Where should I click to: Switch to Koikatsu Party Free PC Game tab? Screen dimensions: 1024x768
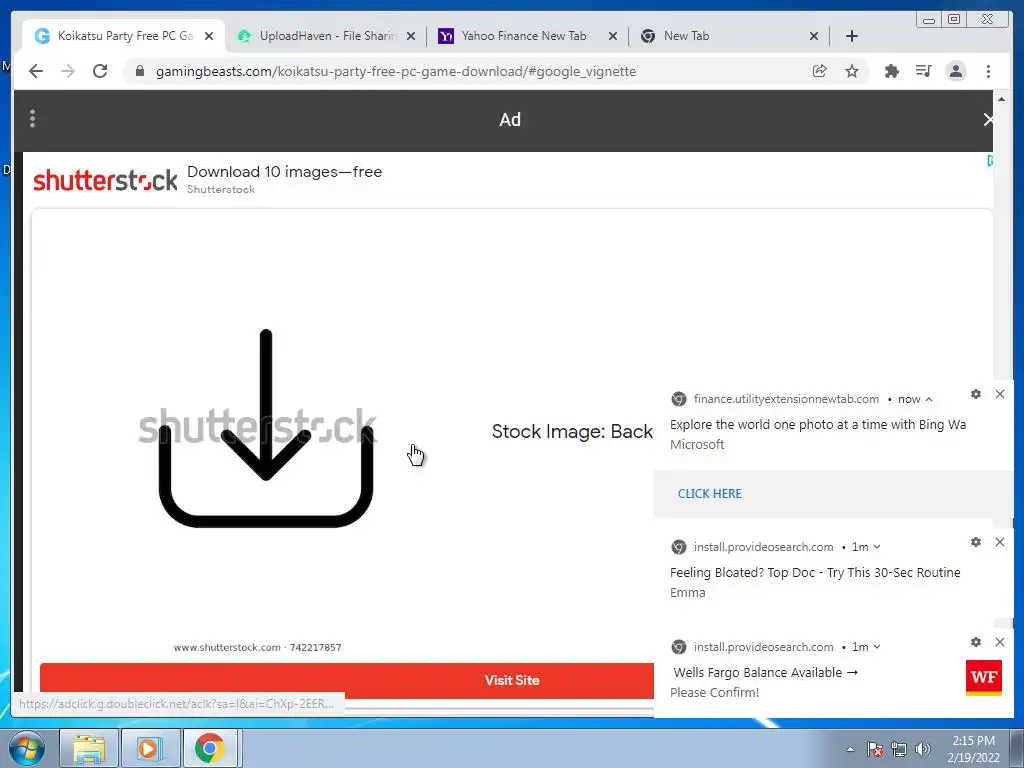tap(123, 36)
